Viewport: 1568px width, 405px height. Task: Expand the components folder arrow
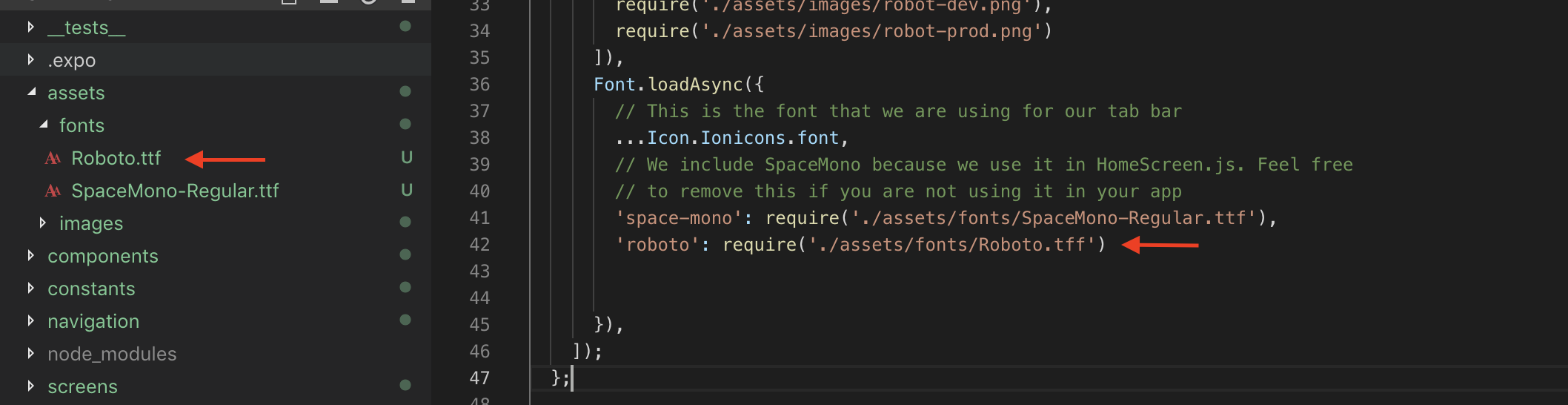click(x=30, y=255)
